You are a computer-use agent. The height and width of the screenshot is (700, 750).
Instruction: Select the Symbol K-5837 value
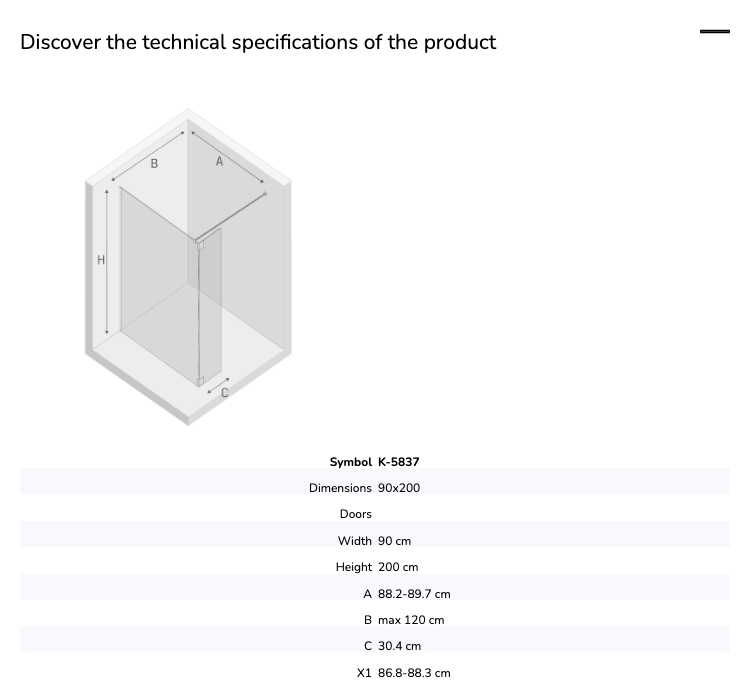pos(398,462)
